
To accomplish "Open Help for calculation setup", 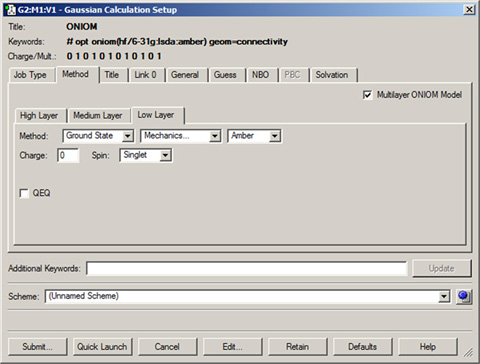I will coord(427,347).
